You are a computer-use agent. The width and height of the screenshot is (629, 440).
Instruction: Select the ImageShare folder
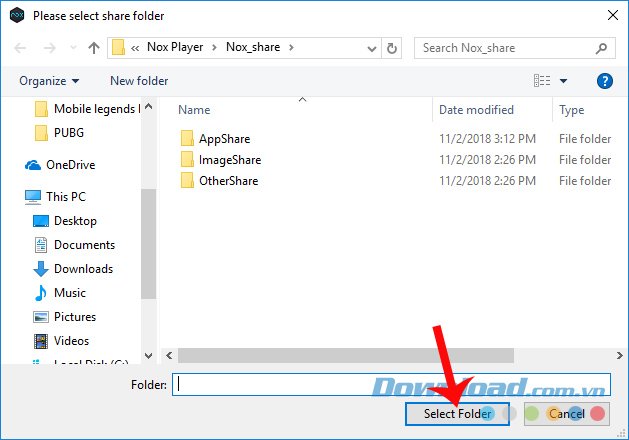pyautogui.click(x=230, y=160)
